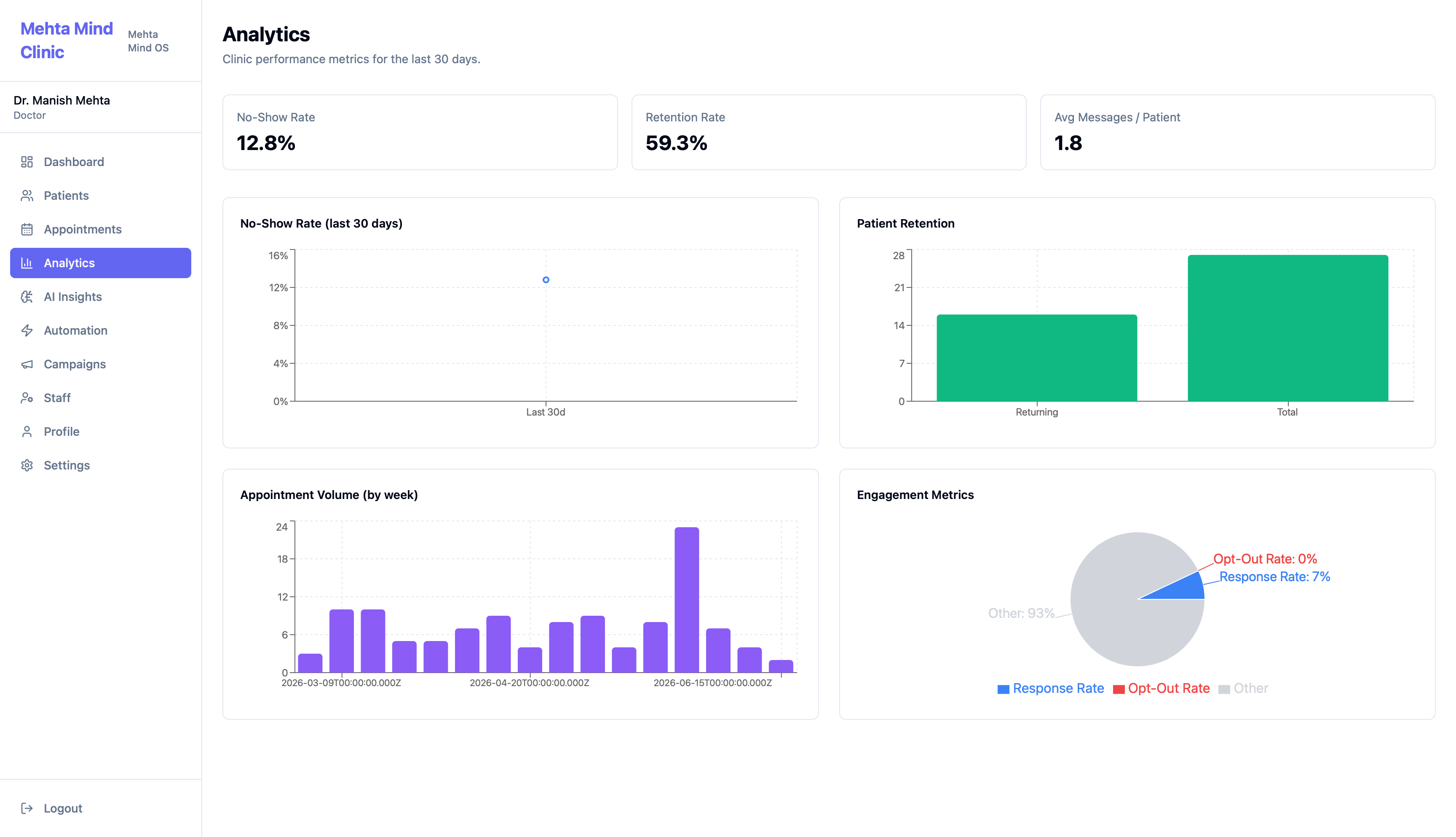Open Appointments from the sidebar

101,229
